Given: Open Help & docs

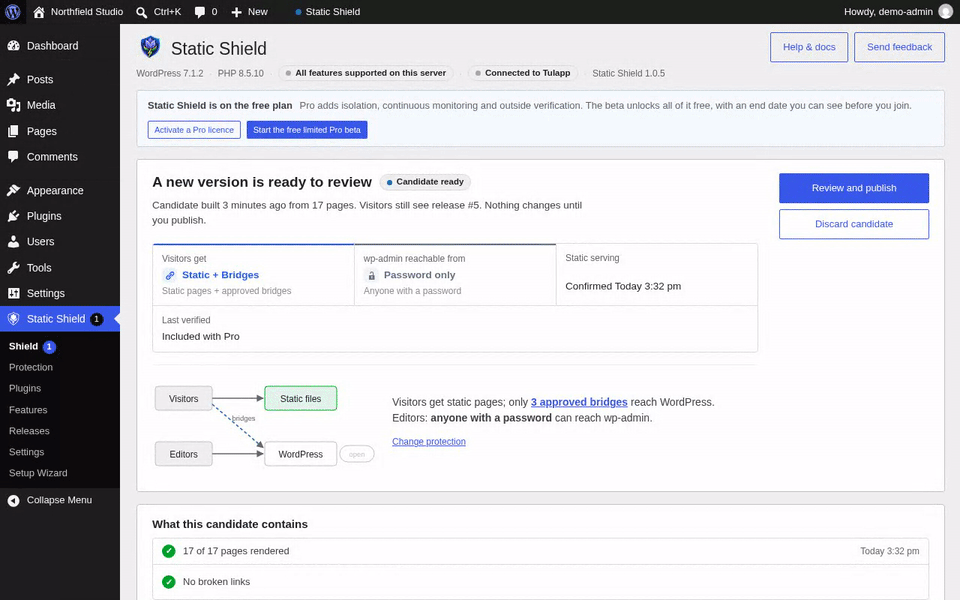Looking at the screenshot, I should [809, 47].
